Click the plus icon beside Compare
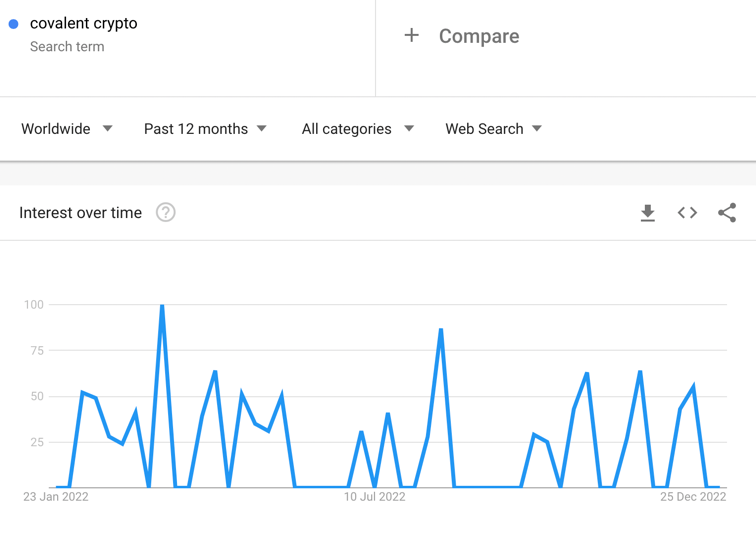 pos(411,35)
